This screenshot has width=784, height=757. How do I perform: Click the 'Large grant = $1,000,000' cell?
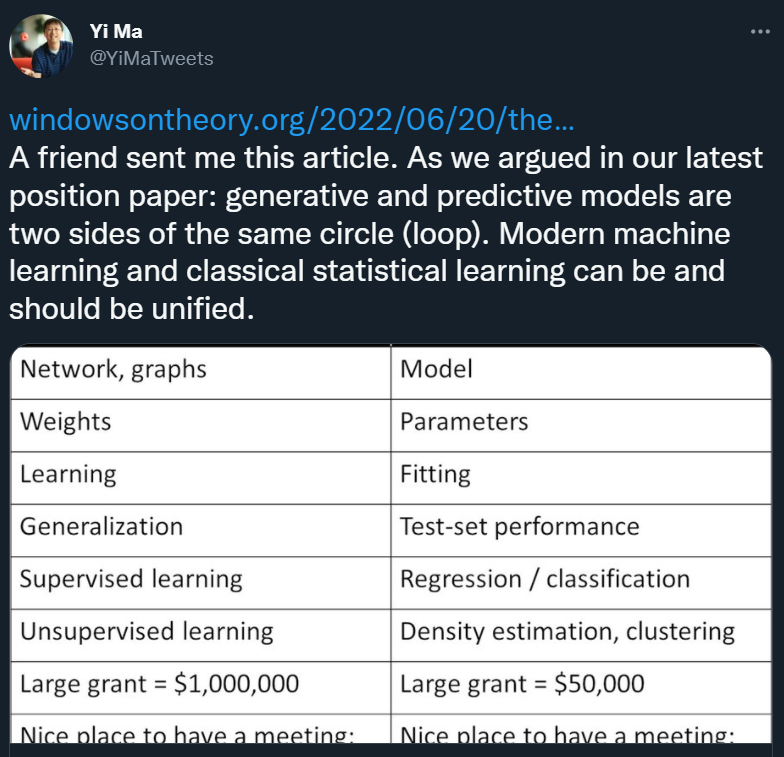200,688
